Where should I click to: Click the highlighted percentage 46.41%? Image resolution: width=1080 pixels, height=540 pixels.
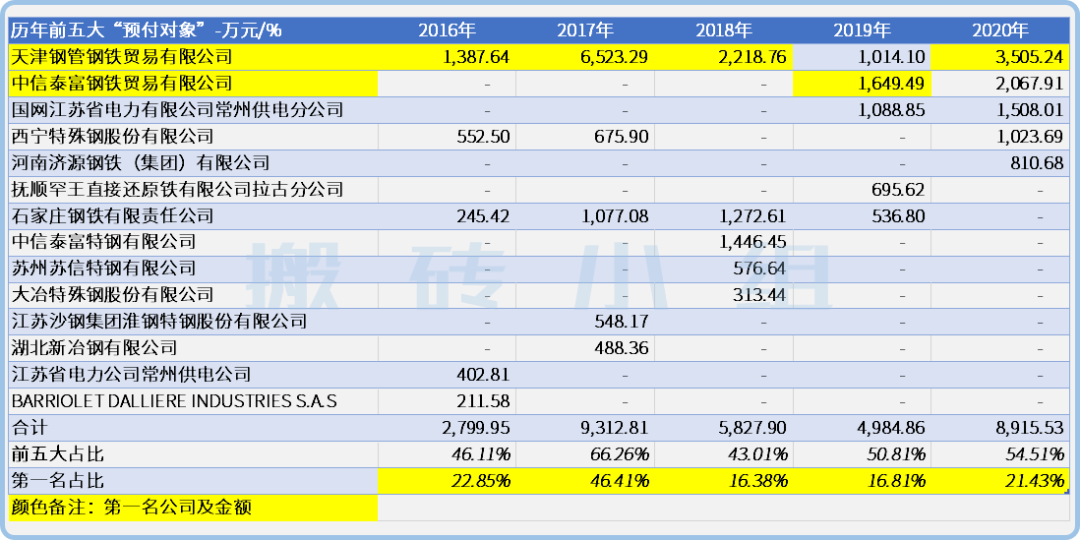click(x=621, y=481)
